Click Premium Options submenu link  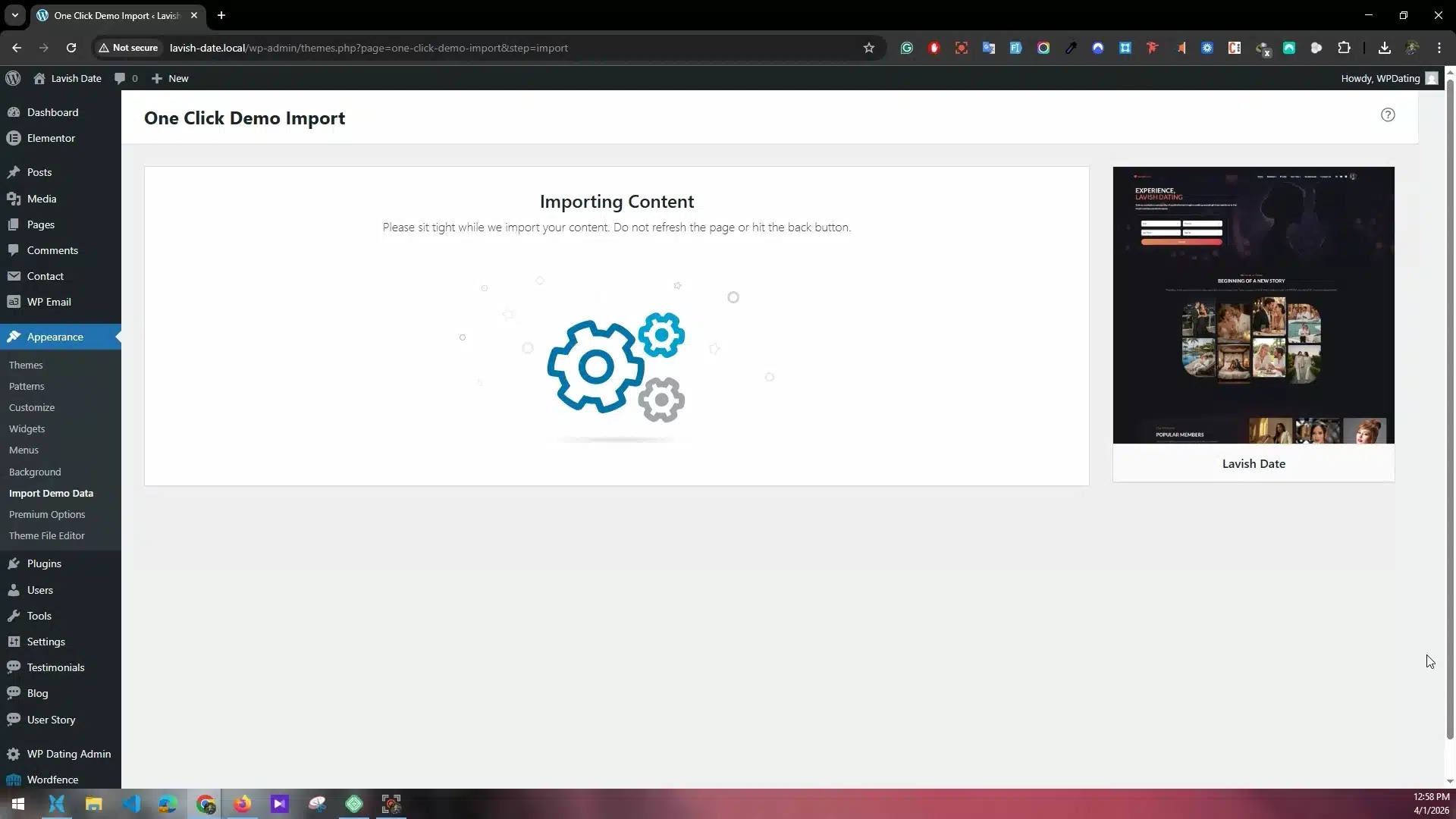(46, 514)
